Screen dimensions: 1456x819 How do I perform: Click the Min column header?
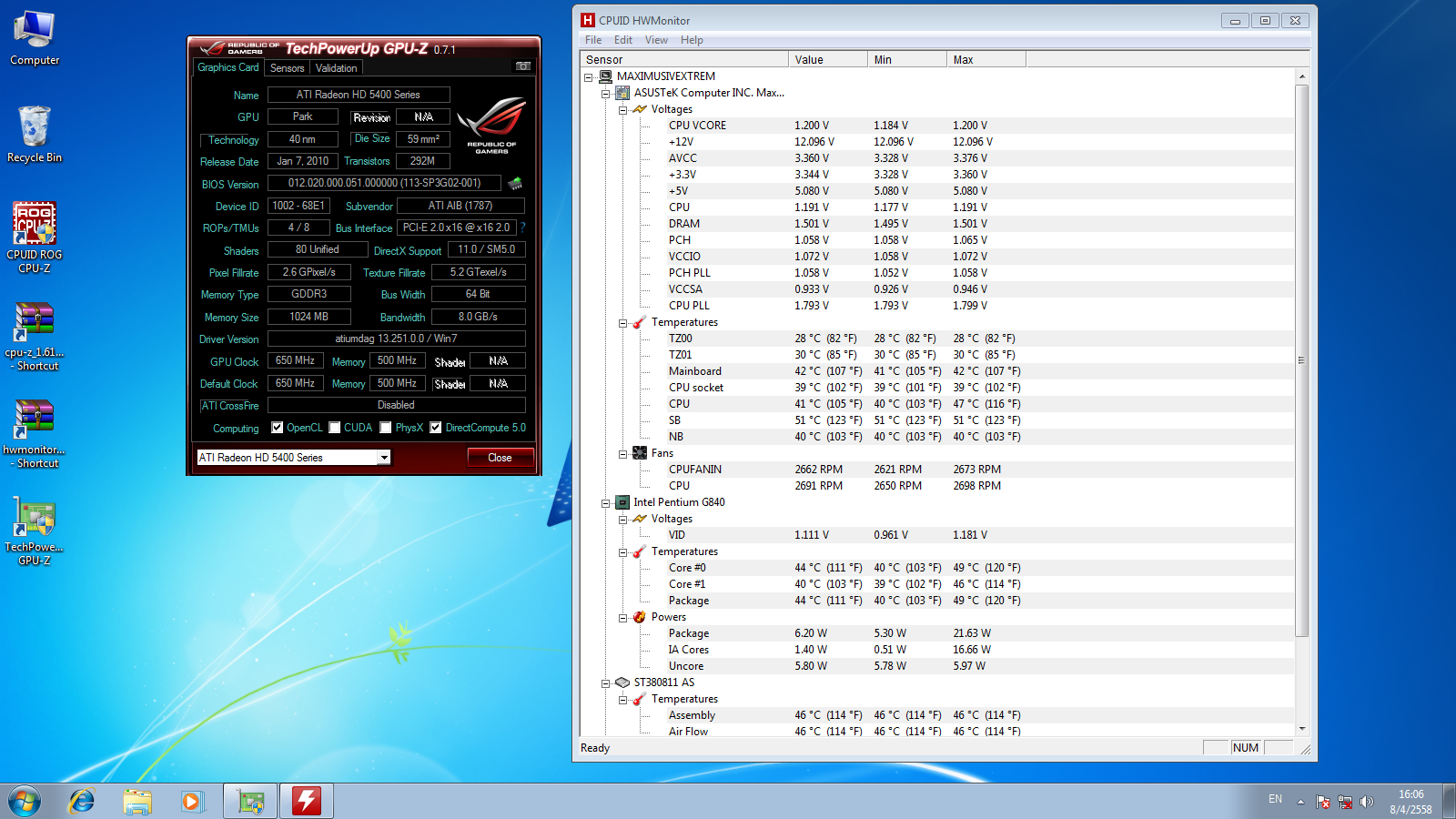[907, 60]
